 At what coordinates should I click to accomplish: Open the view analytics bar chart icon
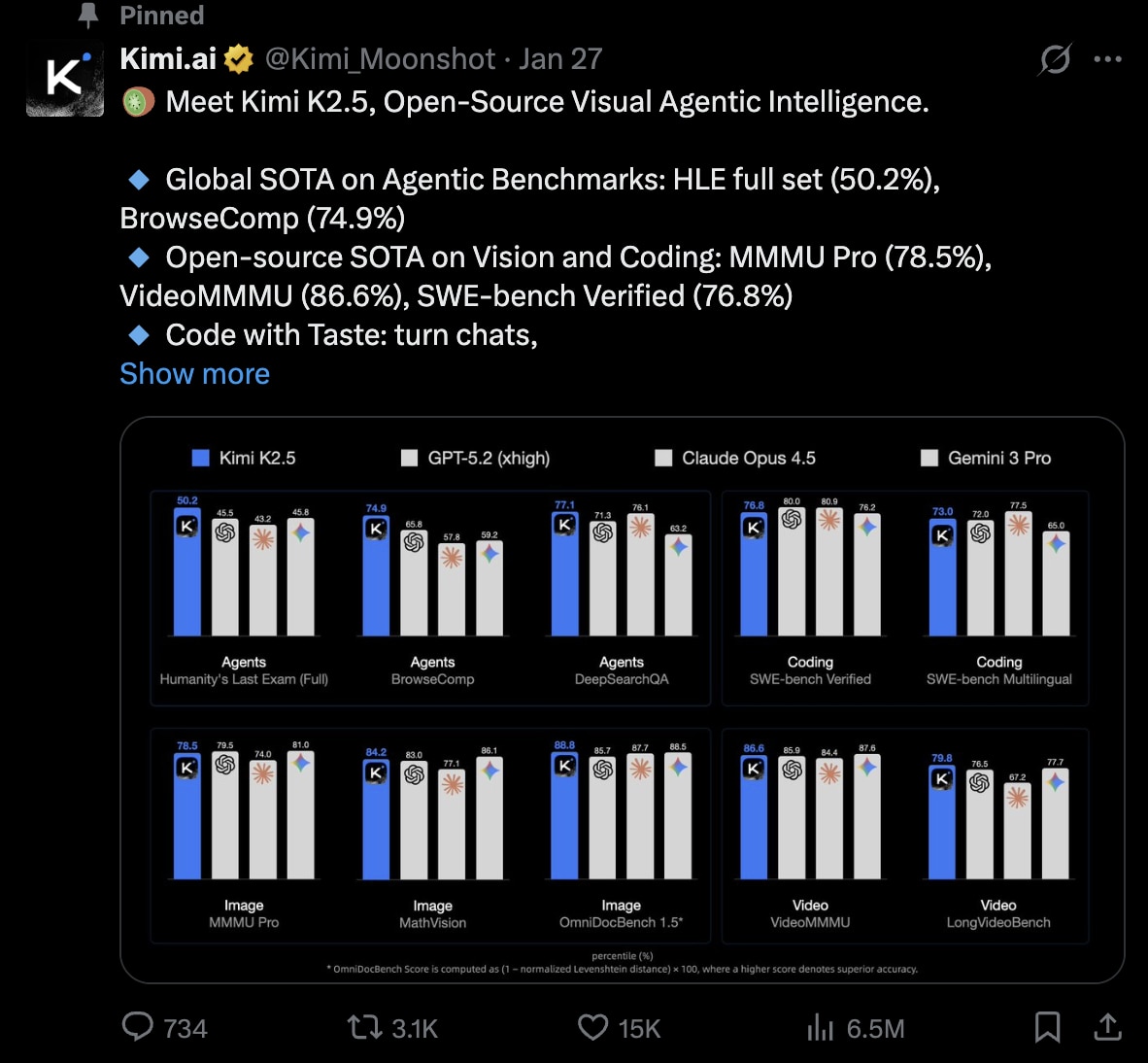click(x=821, y=1027)
